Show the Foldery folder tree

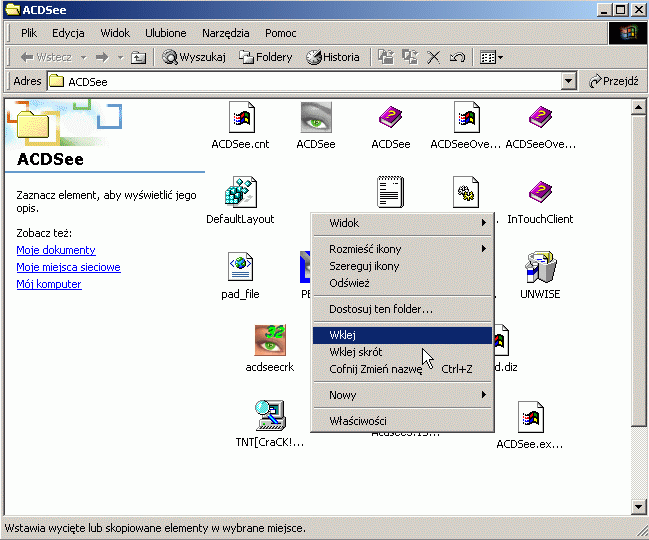[266, 57]
